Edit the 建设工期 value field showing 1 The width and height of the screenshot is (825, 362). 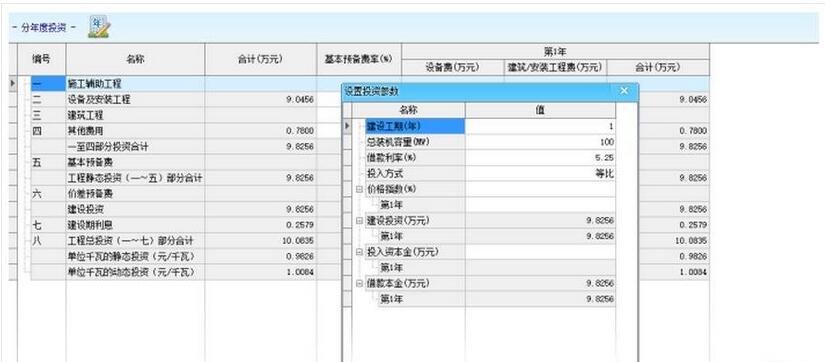pos(540,126)
